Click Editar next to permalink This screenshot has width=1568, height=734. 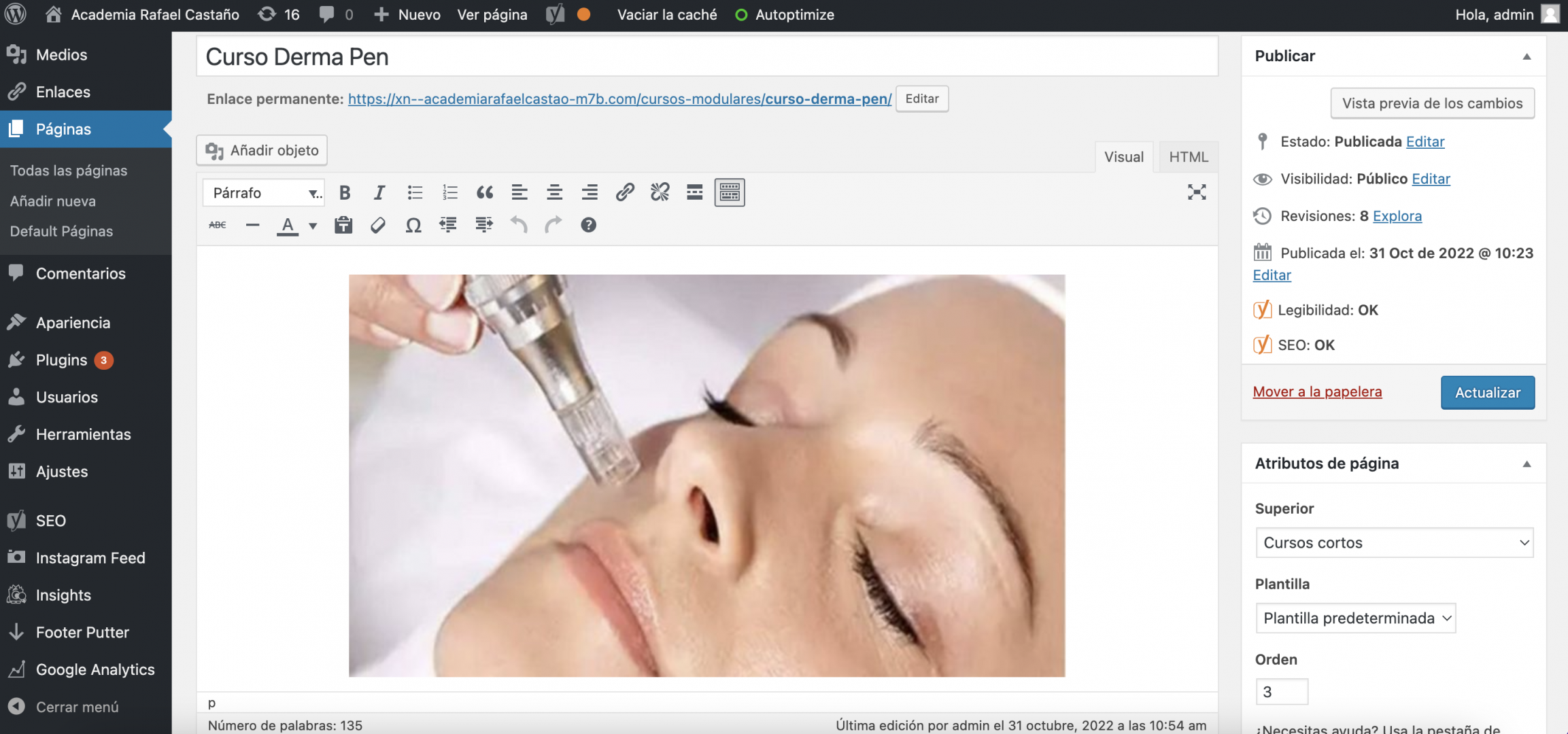tap(922, 99)
